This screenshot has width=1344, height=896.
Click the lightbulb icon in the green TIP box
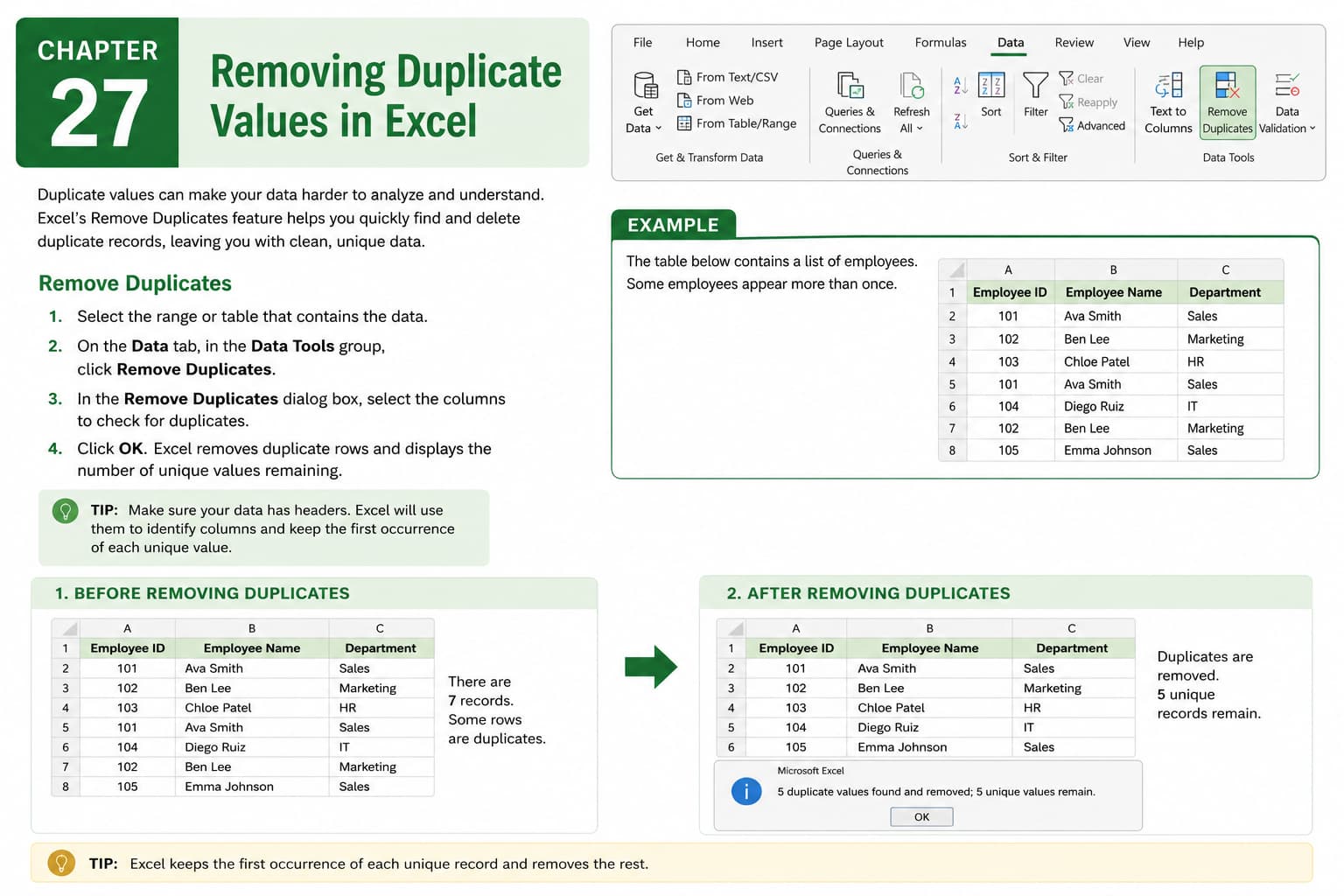66,511
